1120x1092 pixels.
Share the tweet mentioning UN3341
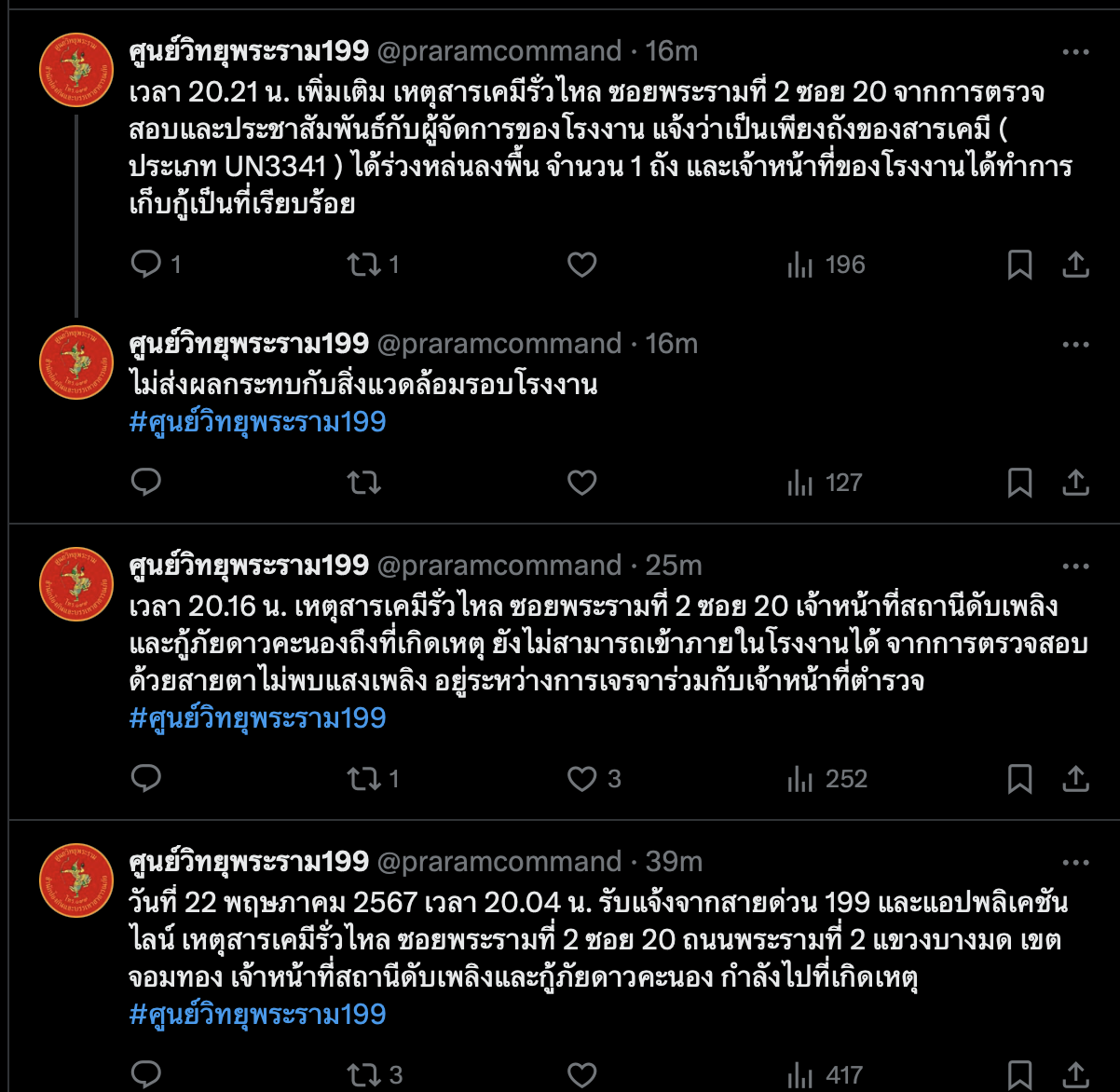pyautogui.click(x=1075, y=265)
